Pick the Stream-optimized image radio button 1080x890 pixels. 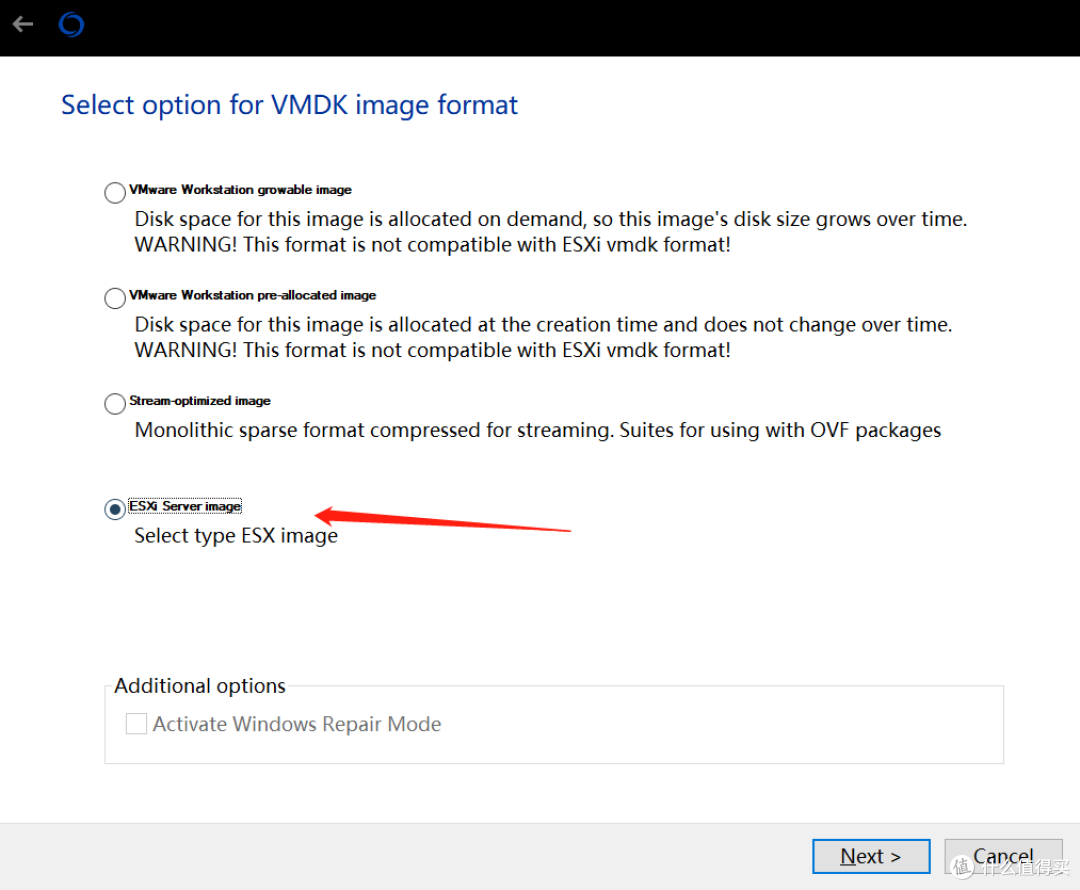[115, 404]
